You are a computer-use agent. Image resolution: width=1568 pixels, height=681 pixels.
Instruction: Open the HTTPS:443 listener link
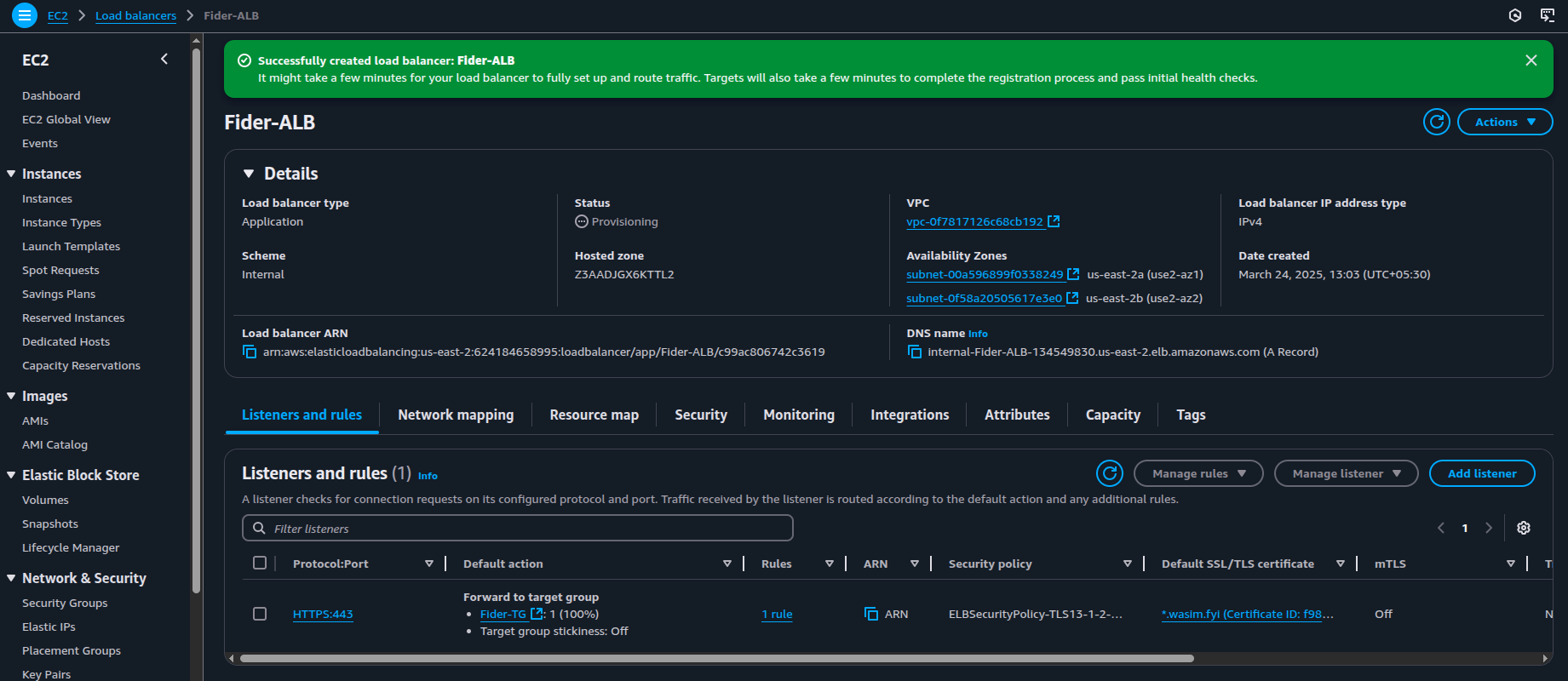323,614
